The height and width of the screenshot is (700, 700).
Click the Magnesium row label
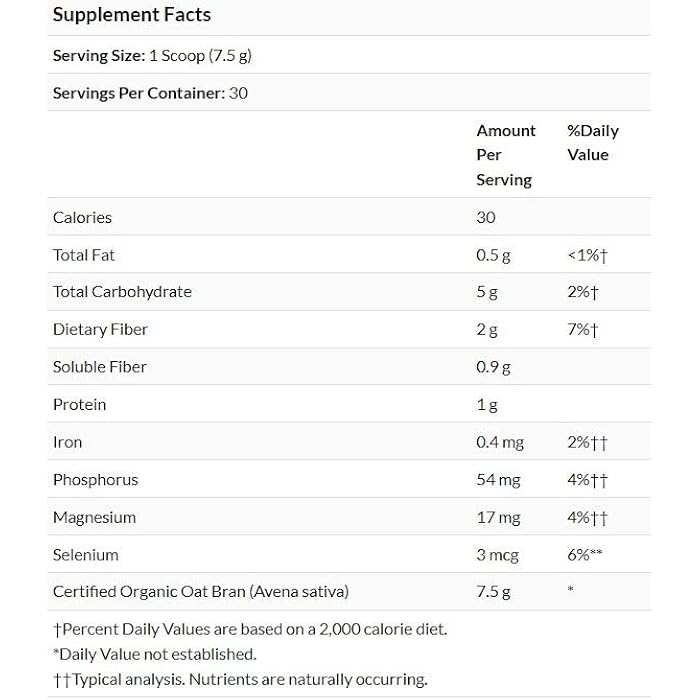click(x=94, y=517)
